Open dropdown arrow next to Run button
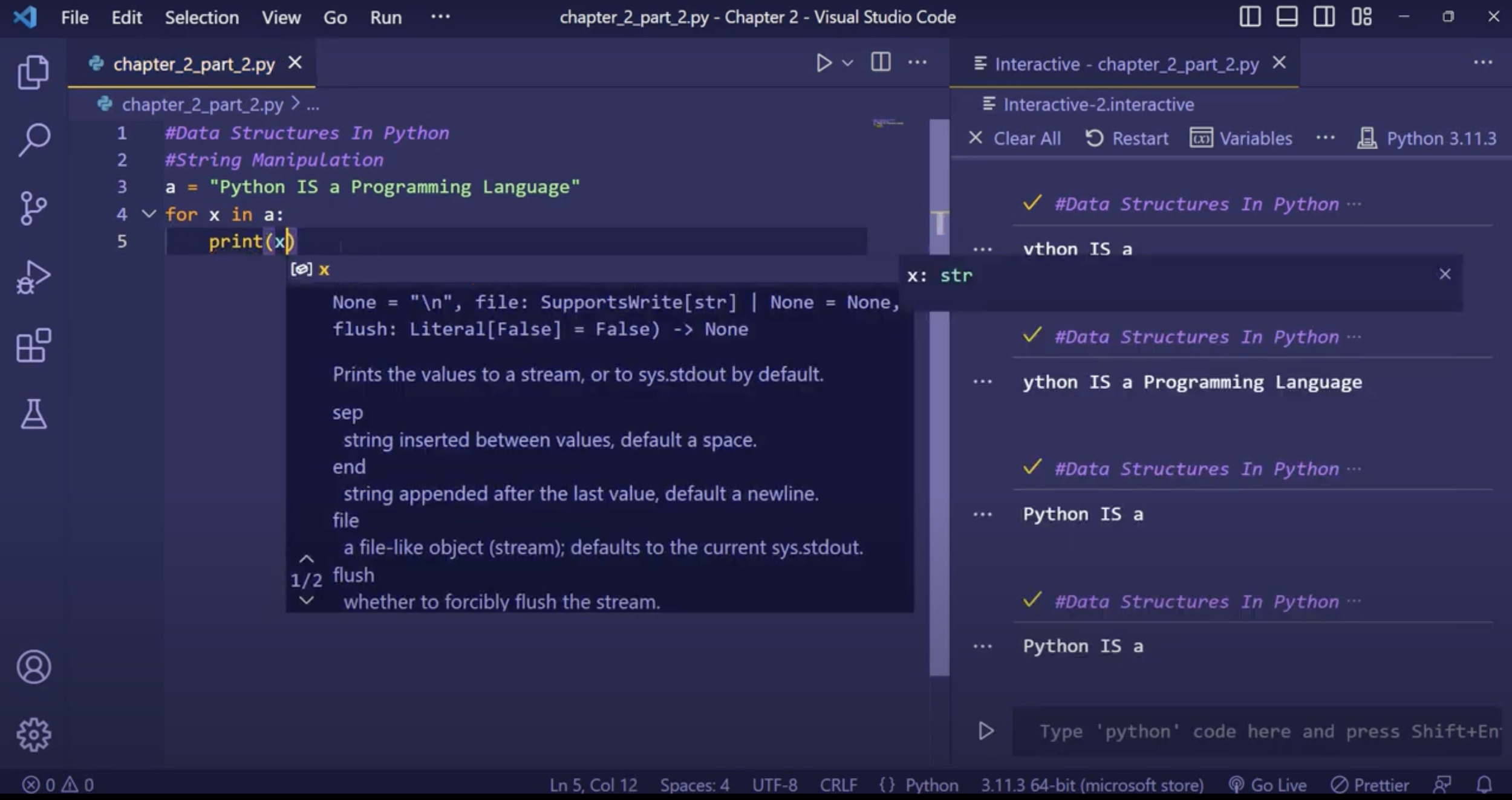The height and width of the screenshot is (800, 1512). click(x=848, y=63)
